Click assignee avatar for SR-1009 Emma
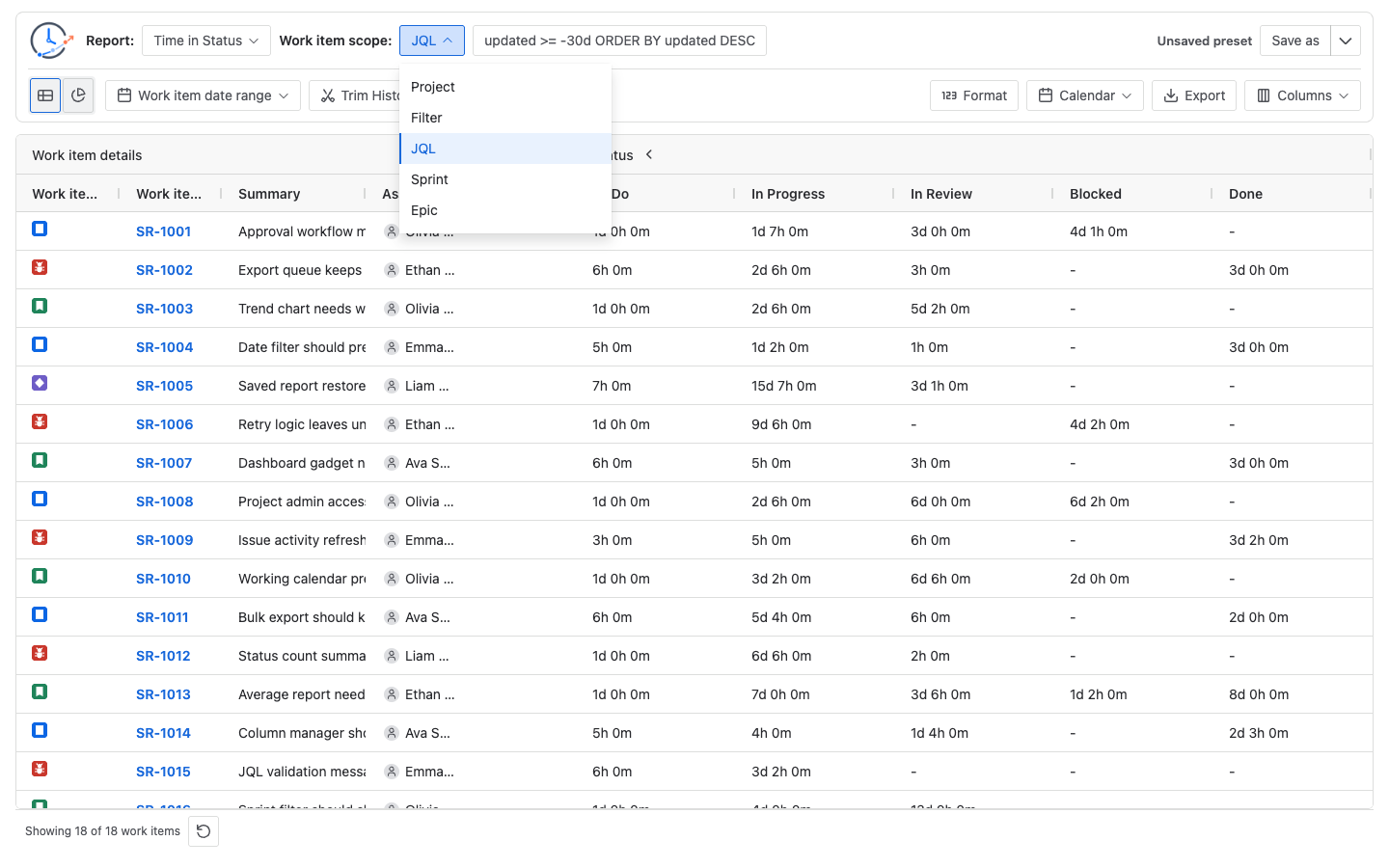The height and width of the screenshot is (868, 1389). tap(392, 540)
